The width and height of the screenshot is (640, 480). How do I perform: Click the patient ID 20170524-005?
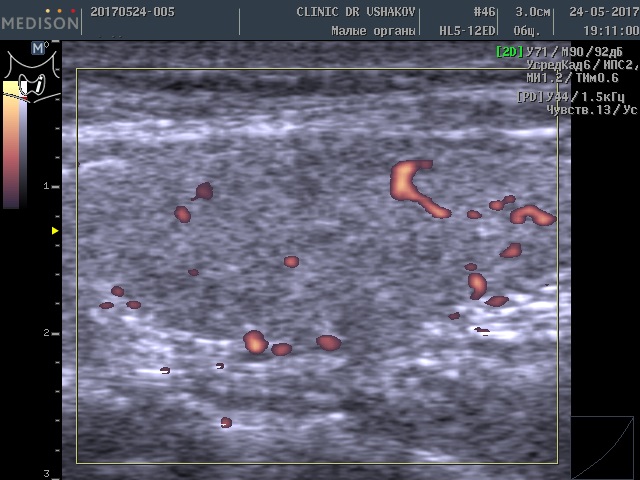pyautogui.click(x=132, y=12)
